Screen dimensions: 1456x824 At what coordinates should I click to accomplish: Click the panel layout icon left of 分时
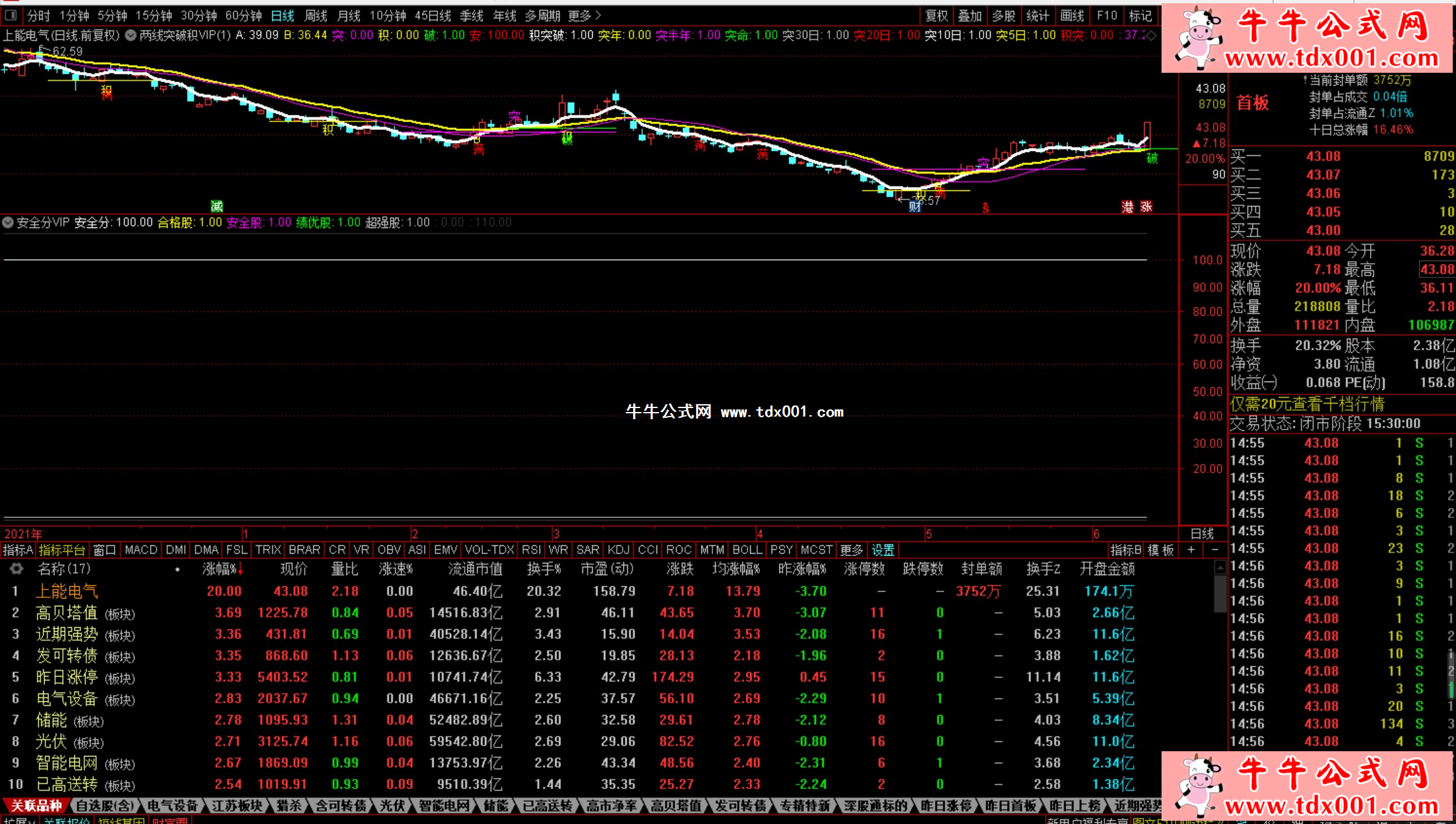pos(11,15)
